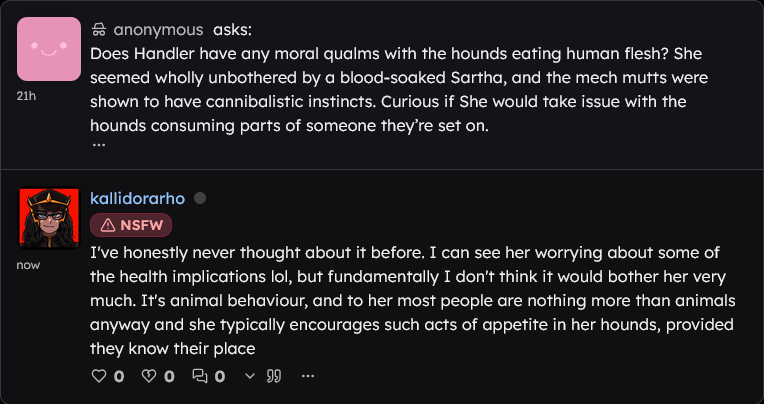Open kallidorarho's avatar picture

(49, 219)
